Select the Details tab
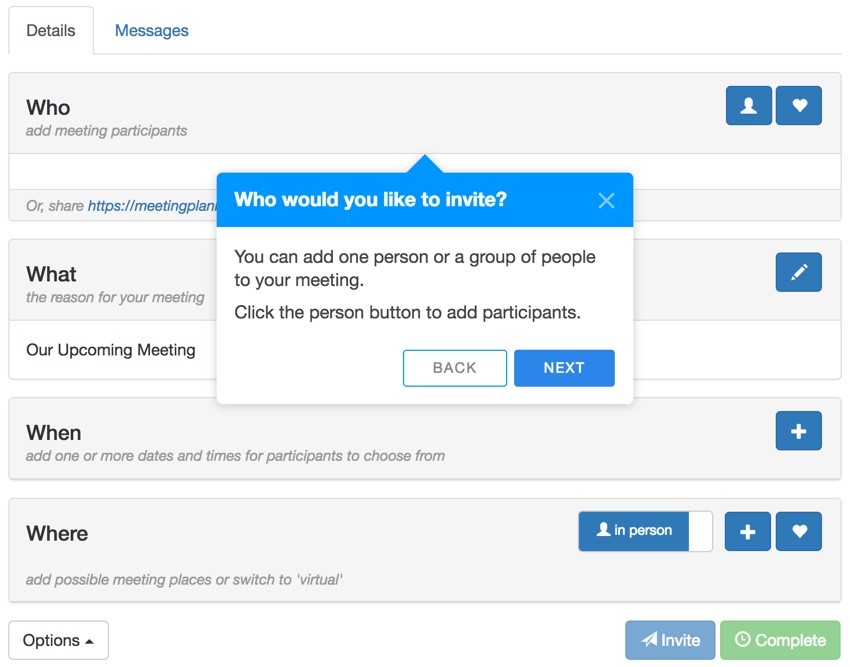This screenshot has height=667, width=850. pos(51,30)
